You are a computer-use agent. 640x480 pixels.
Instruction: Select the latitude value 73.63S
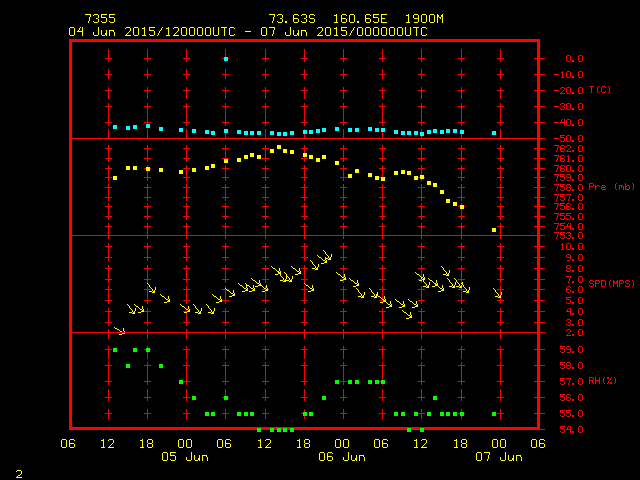292,19
